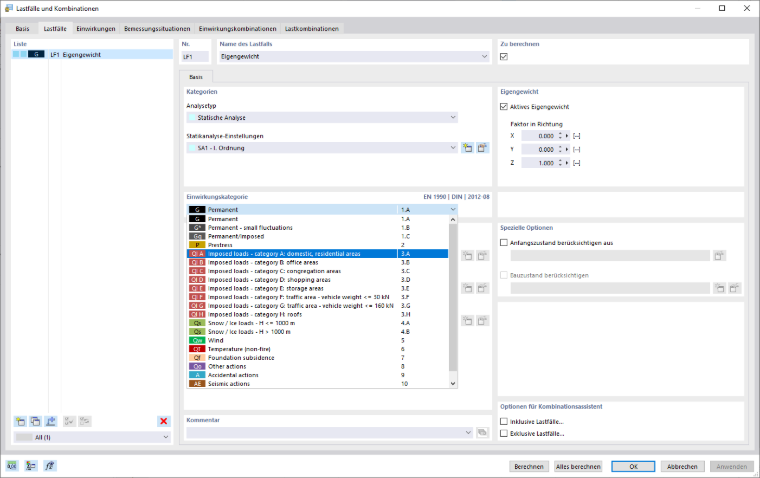Adjust X factor spinner arrows
The width and height of the screenshot is (760, 478).
(560, 136)
